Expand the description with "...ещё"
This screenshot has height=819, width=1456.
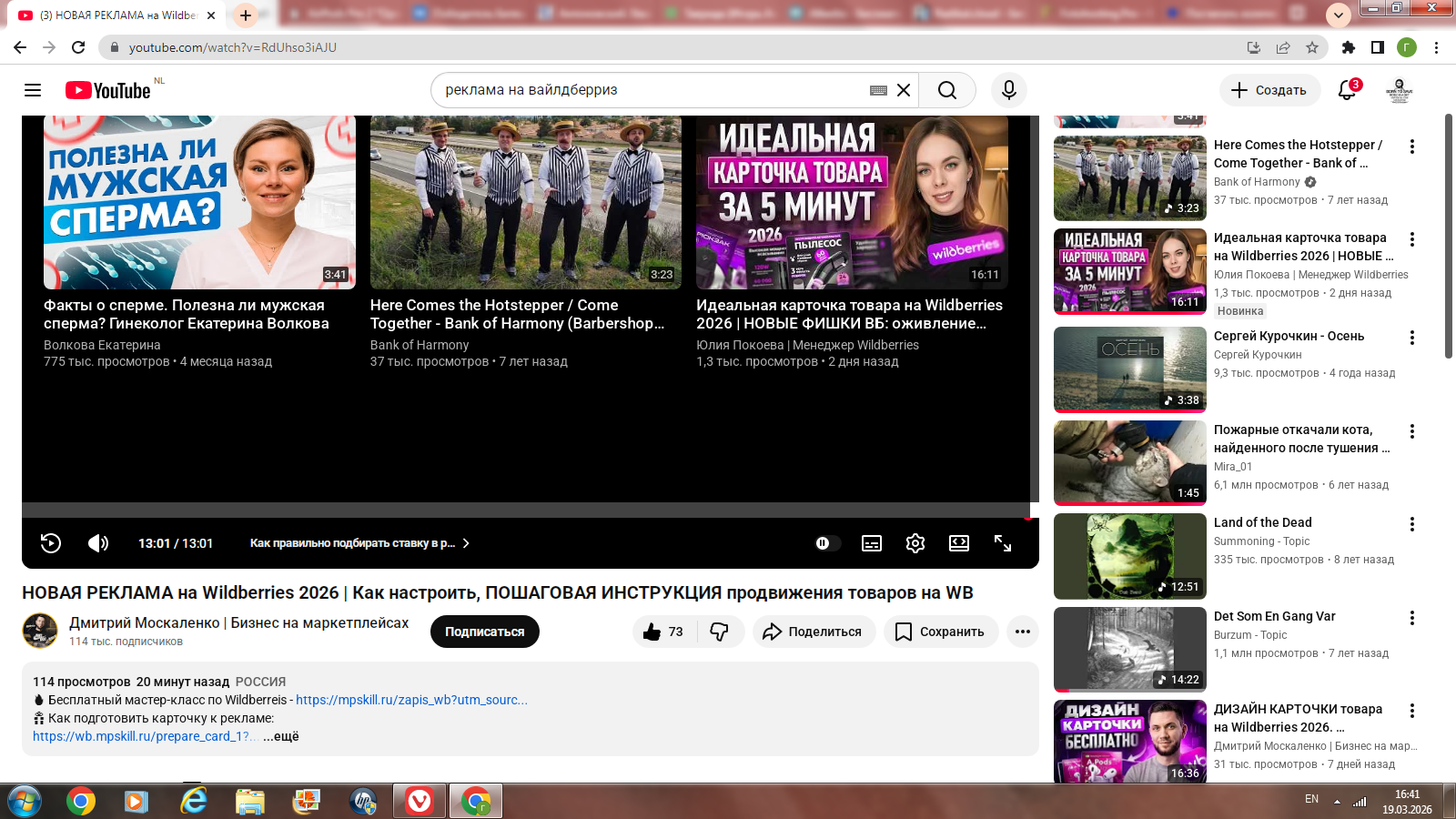[281, 736]
